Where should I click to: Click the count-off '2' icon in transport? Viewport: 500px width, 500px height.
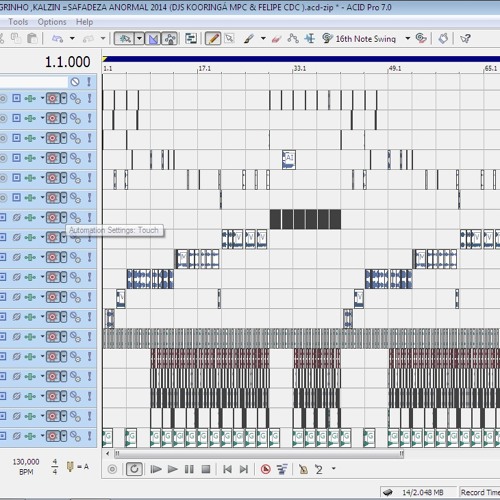(319, 470)
